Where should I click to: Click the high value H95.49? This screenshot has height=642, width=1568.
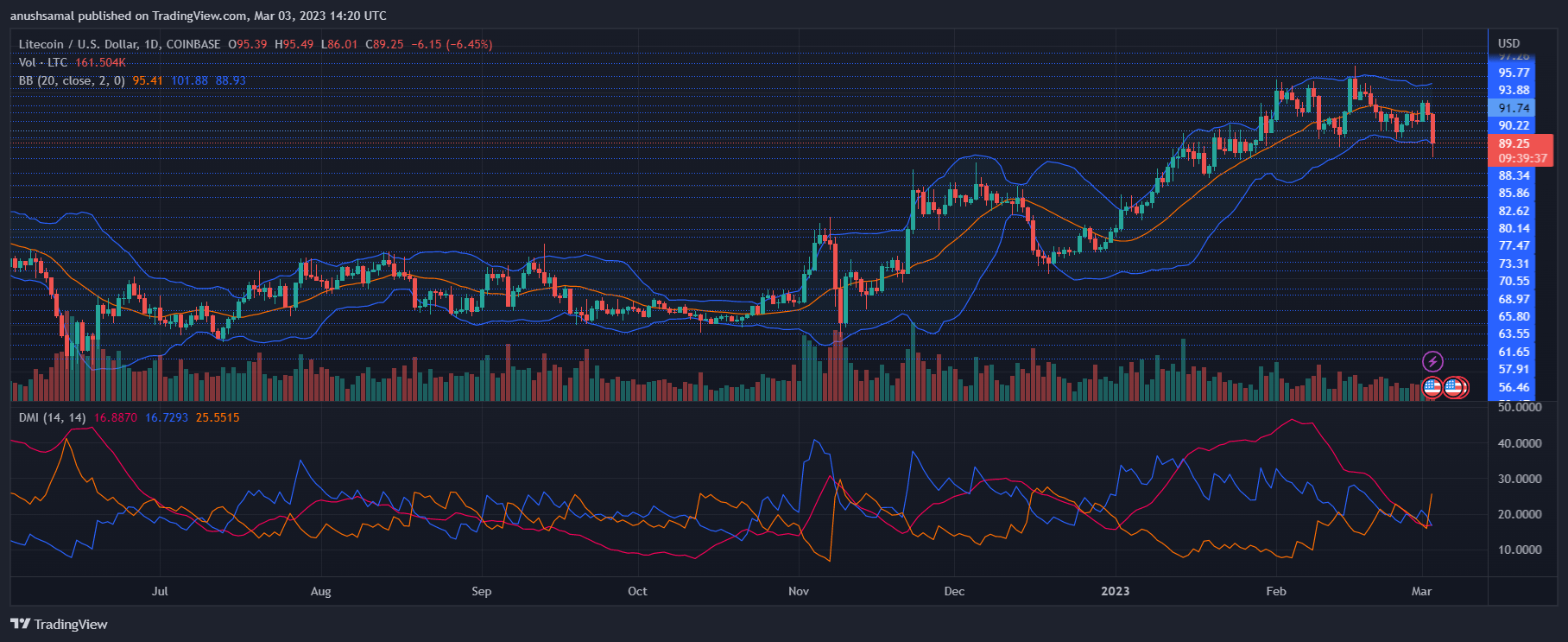[x=294, y=44]
